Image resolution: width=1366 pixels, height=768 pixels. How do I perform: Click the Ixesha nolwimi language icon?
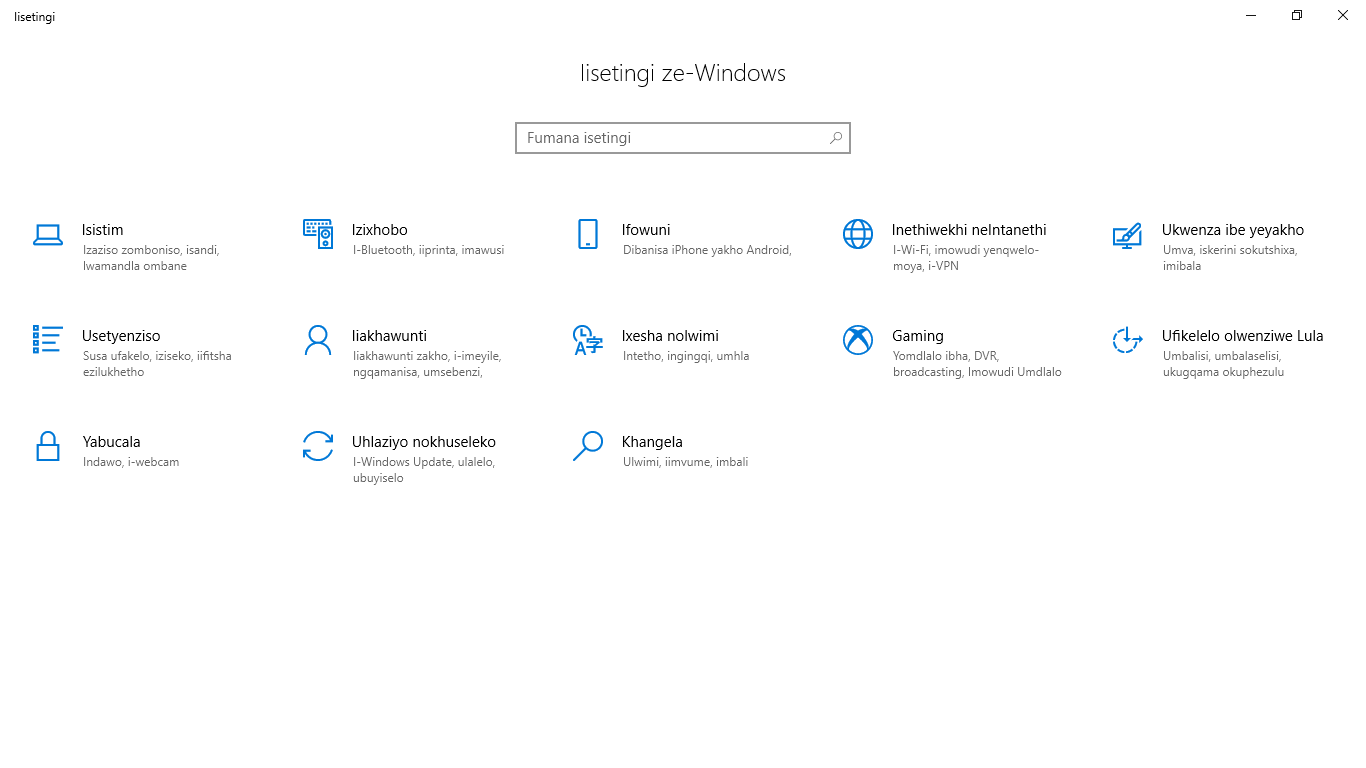[x=588, y=340]
